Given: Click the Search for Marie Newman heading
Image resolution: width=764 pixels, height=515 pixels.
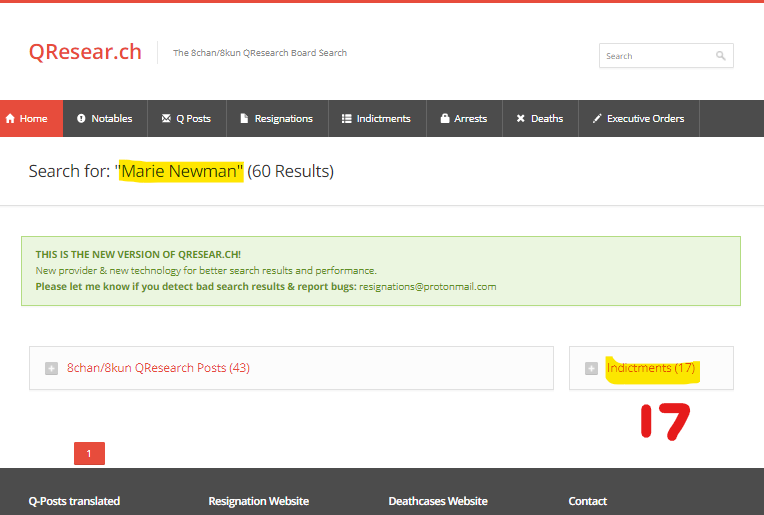Looking at the screenshot, I should coord(181,172).
